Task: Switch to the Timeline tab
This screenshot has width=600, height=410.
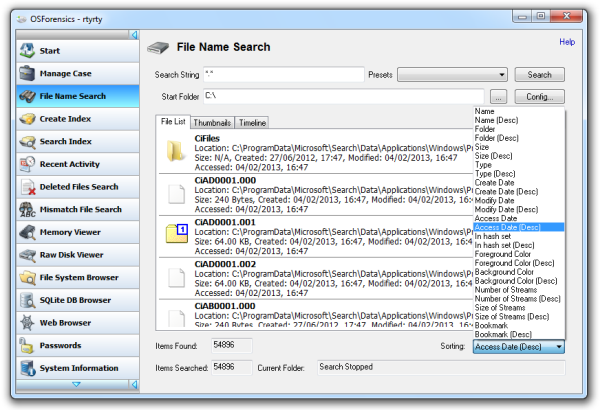Action: coord(252,122)
